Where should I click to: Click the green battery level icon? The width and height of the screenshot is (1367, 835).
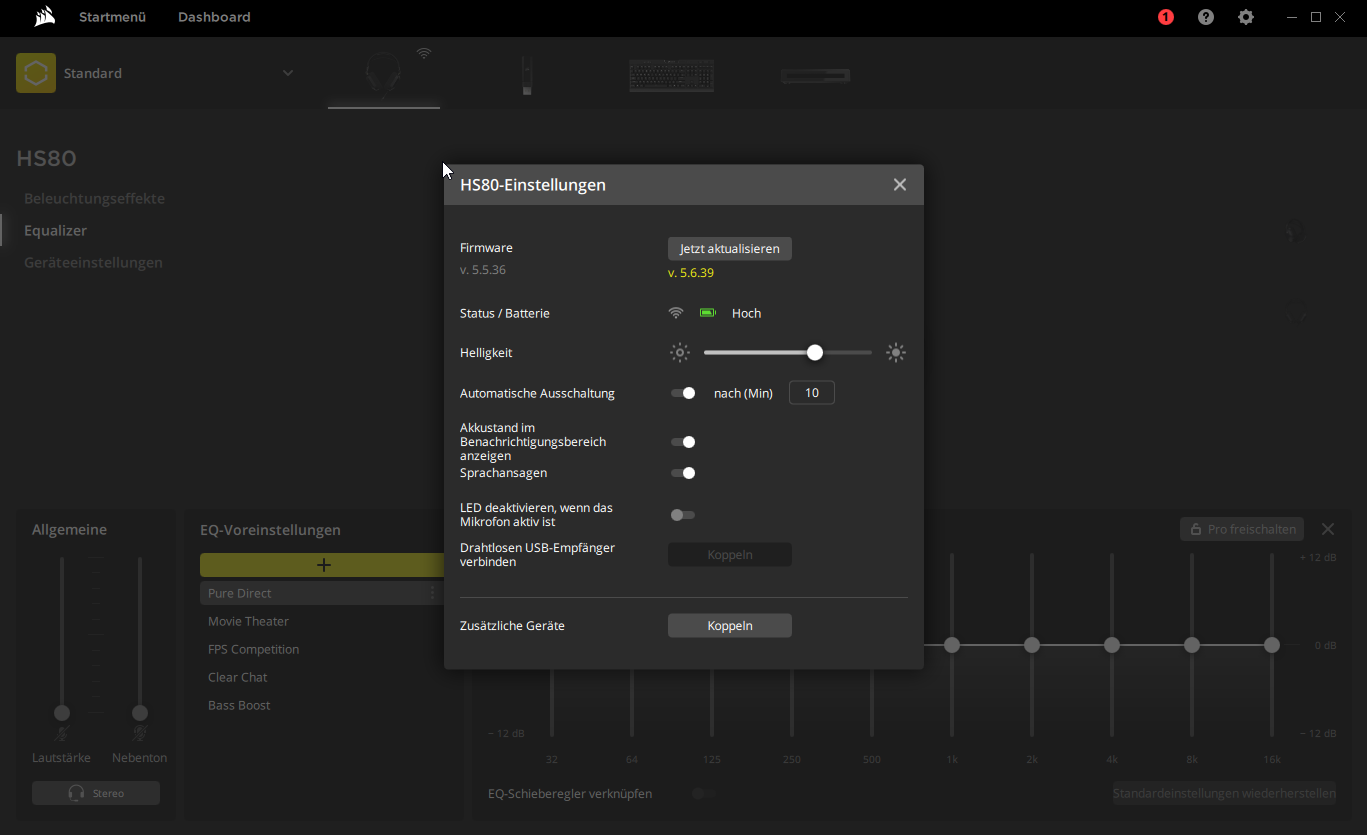[x=708, y=313]
